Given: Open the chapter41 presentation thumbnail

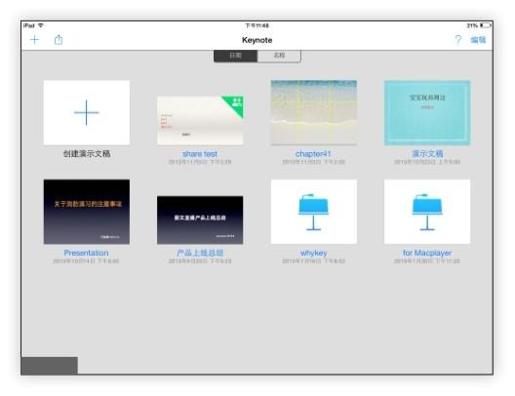Looking at the screenshot, I should (314, 113).
